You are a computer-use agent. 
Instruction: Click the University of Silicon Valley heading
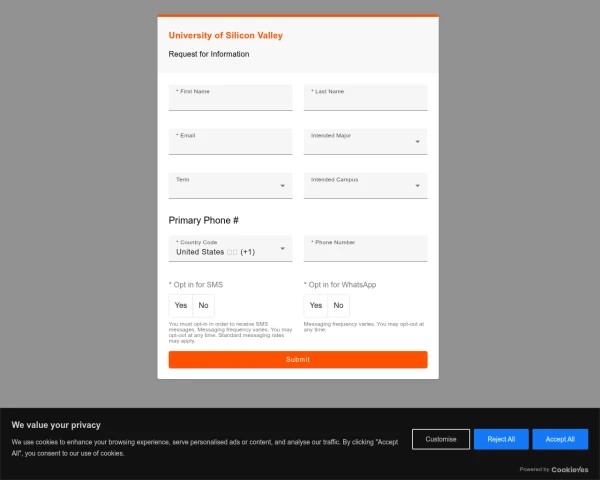coord(226,35)
